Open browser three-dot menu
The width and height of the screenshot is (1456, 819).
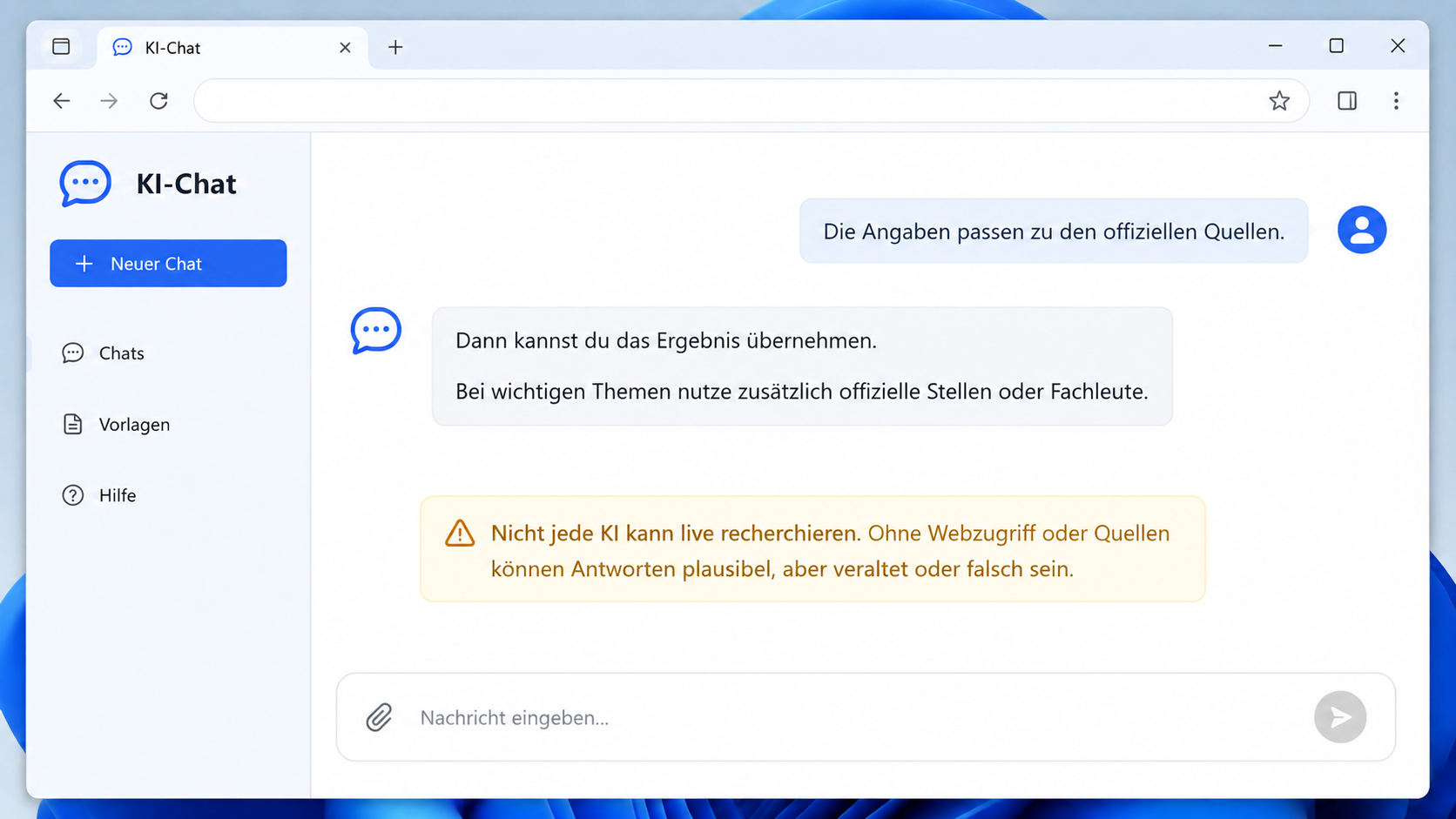point(1396,101)
